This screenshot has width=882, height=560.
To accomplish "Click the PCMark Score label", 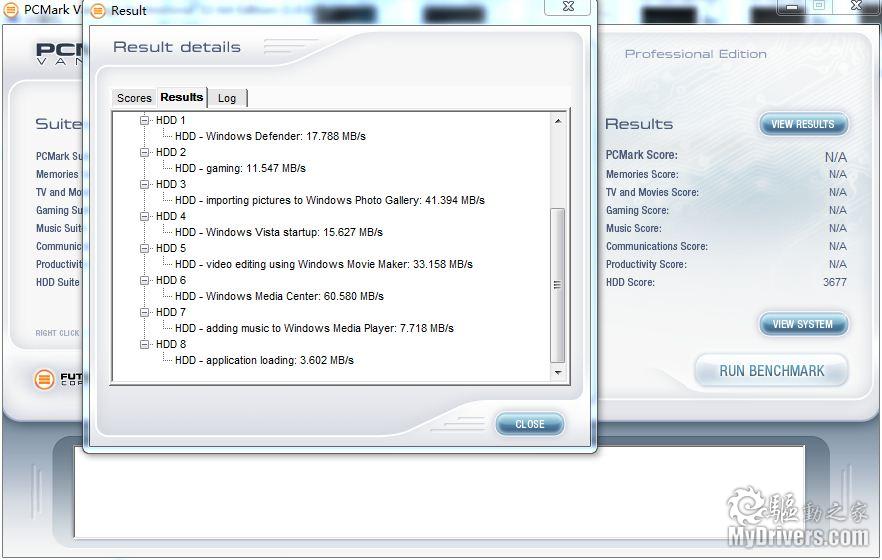I will tap(642, 155).
